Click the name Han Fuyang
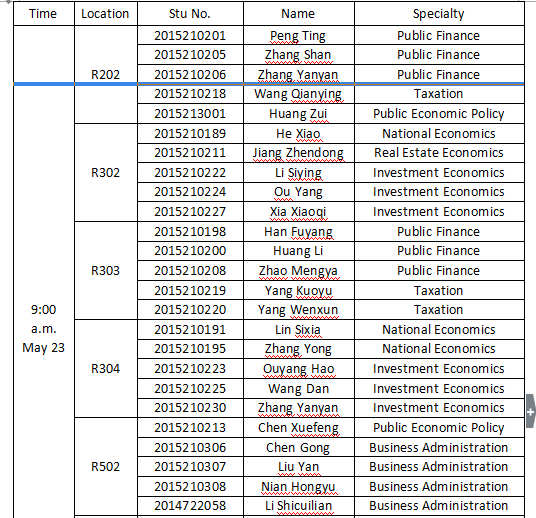The width and height of the screenshot is (536, 518). (298, 232)
